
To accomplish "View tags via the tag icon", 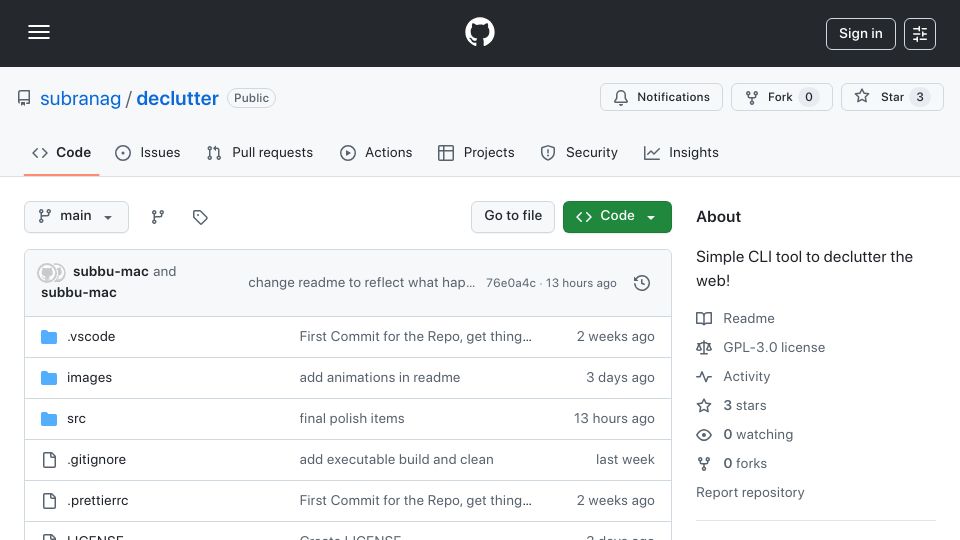I will coord(200,217).
